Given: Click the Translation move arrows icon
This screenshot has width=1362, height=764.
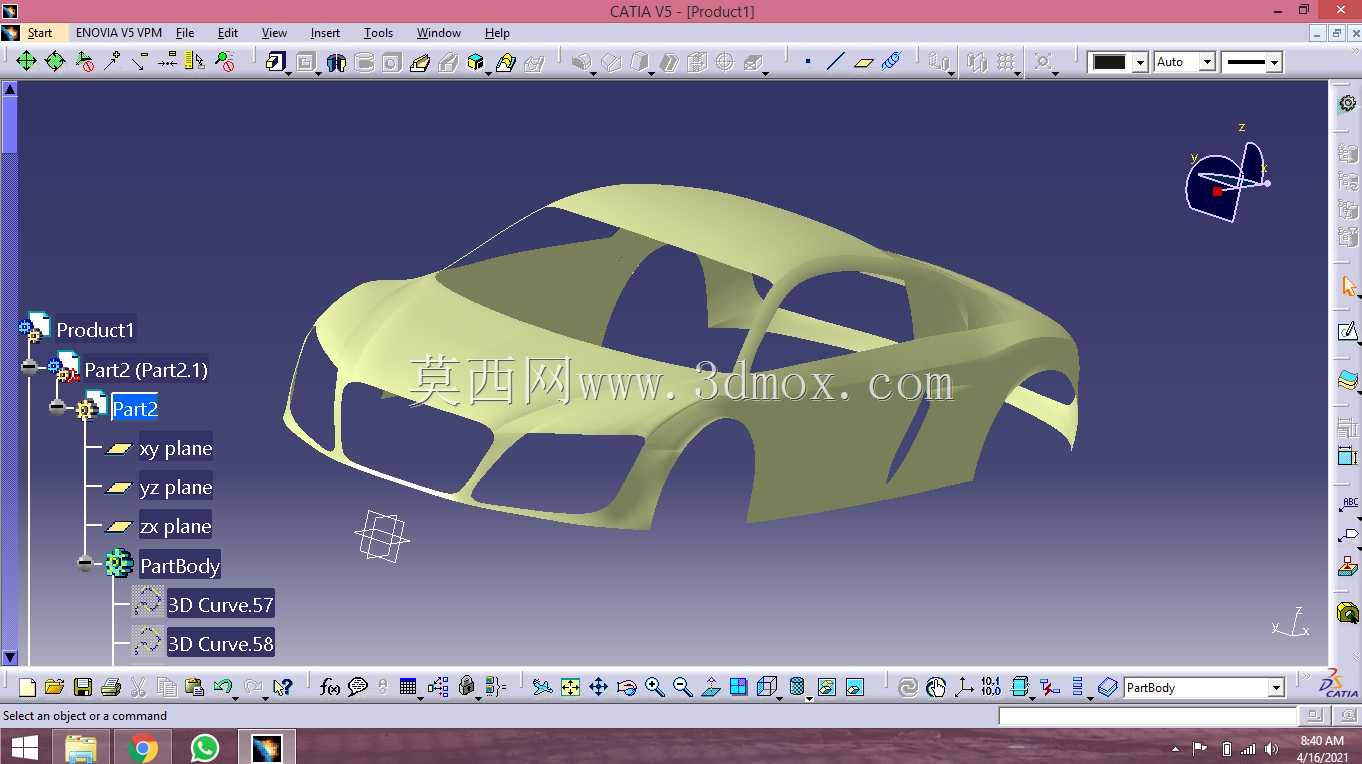Looking at the screenshot, I should pyautogui.click(x=26, y=62).
